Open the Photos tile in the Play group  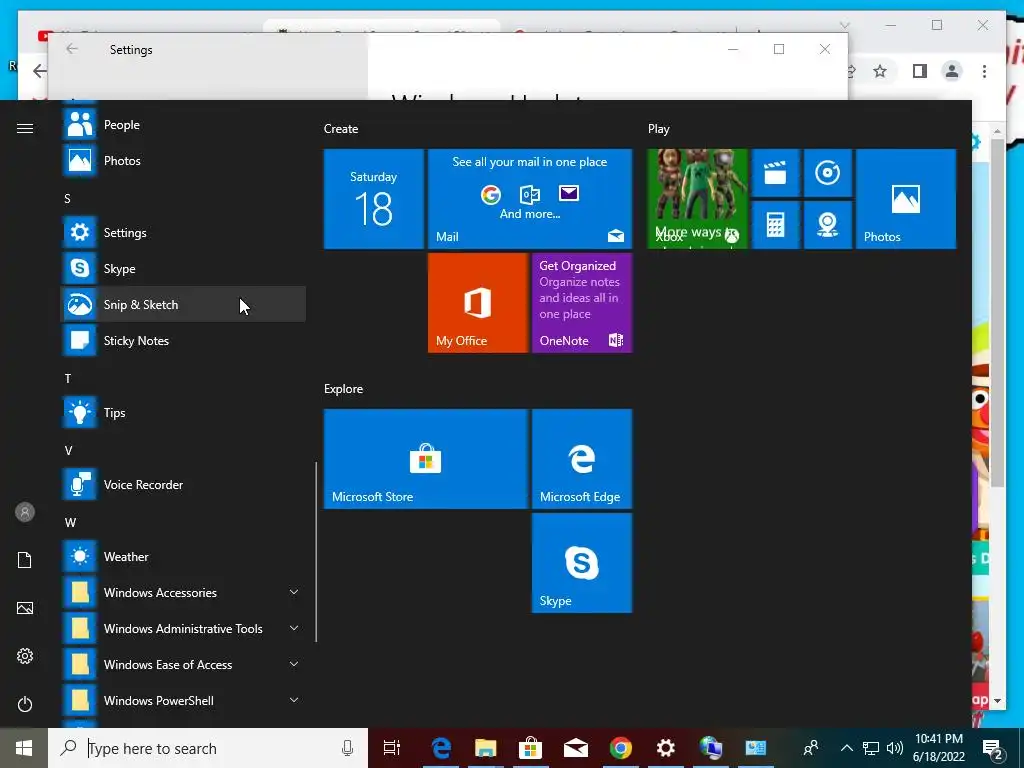click(906, 199)
